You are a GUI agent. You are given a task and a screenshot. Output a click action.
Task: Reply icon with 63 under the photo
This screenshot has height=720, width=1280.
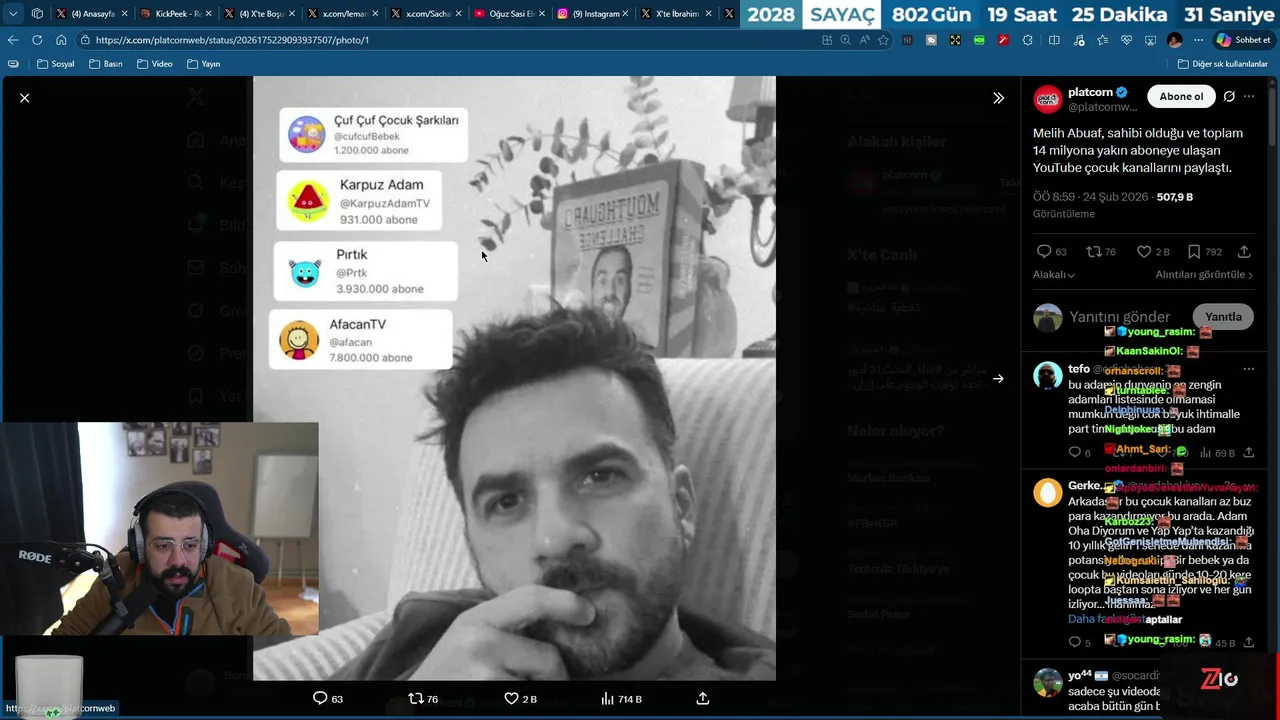pyautogui.click(x=320, y=698)
